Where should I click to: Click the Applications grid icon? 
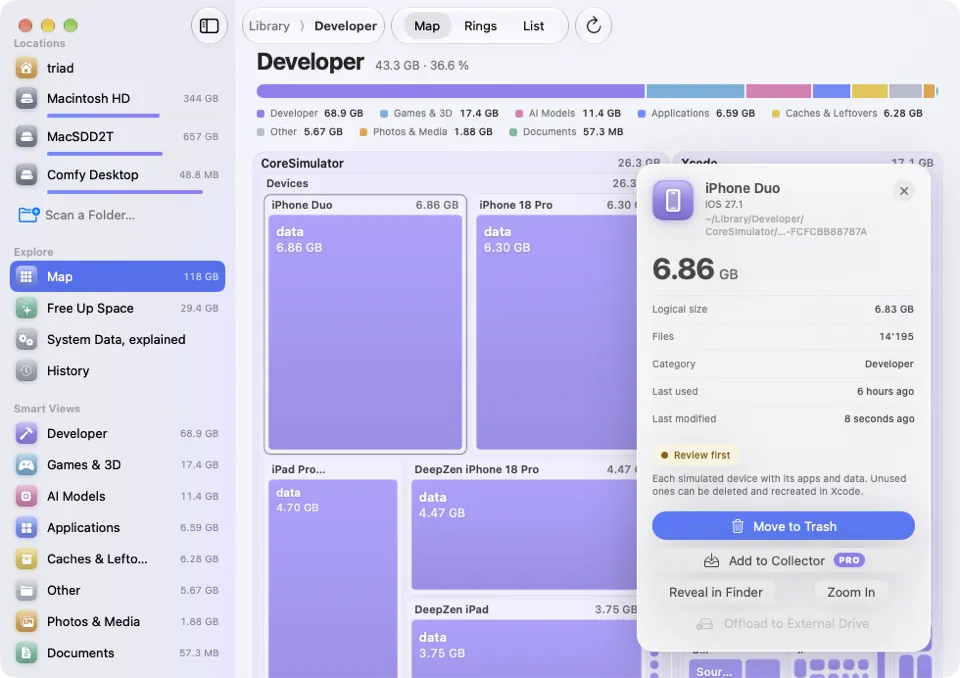pos(26,527)
